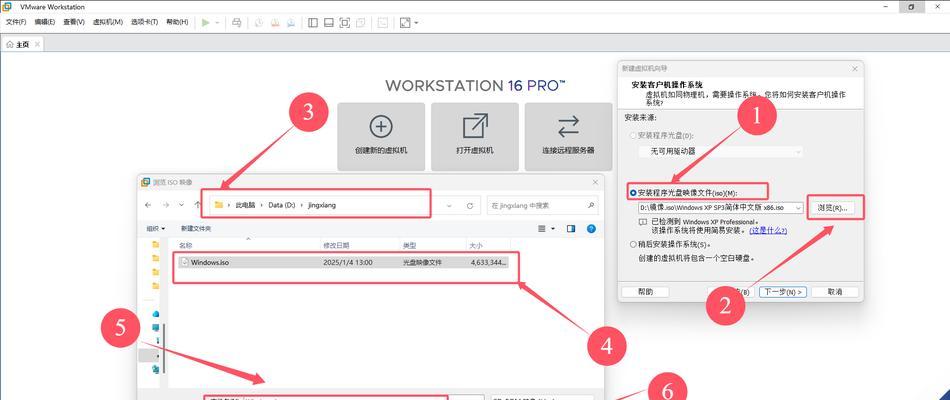
Task: Open the view options dropdown arrow
Action: click(x=553, y=228)
